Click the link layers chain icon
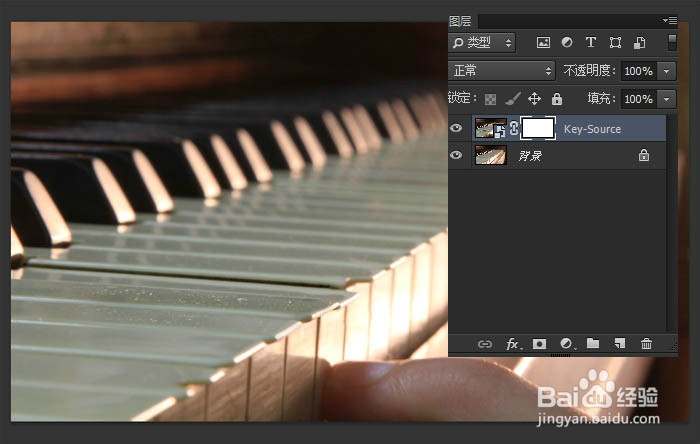The height and width of the screenshot is (444, 700). pyautogui.click(x=485, y=344)
